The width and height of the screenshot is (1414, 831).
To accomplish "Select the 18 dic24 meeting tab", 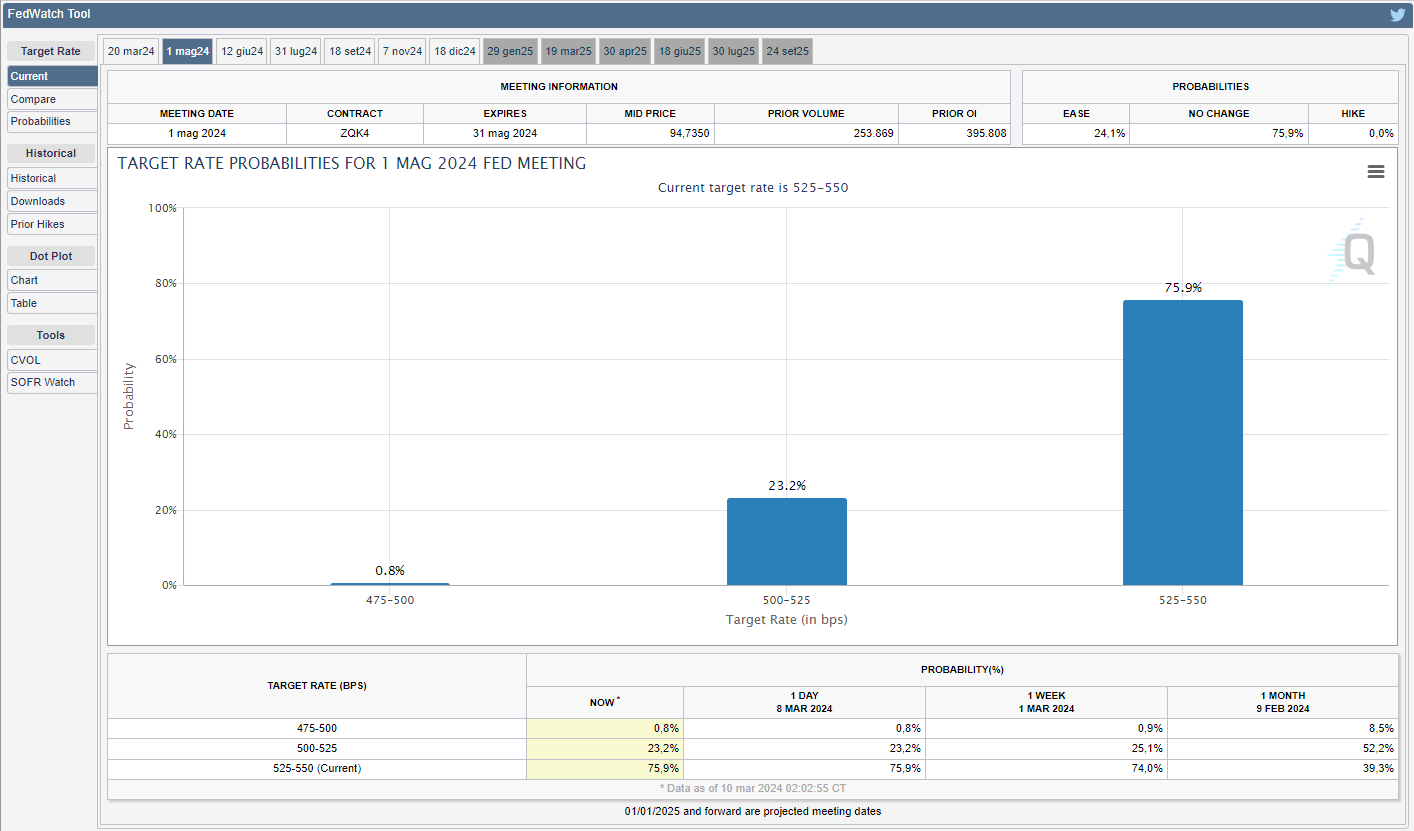I will point(455,52).
